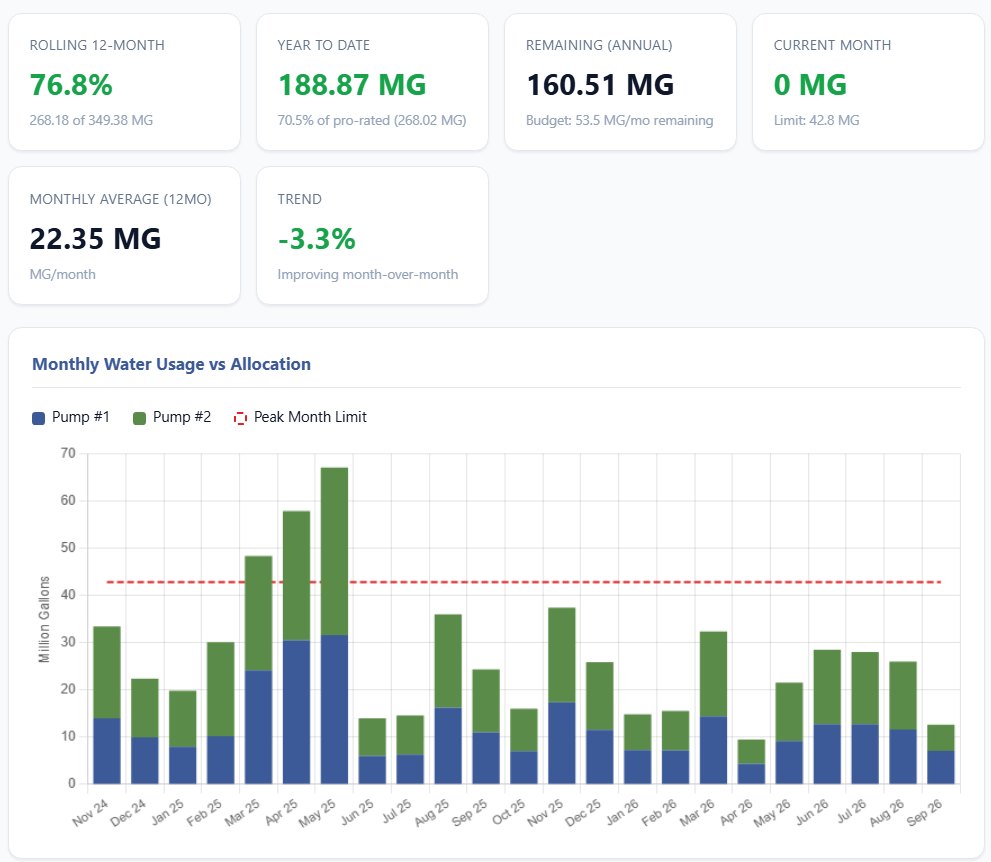The image size is (991, 862).
Task: Click the Aug 26 bar's blue segment
Action: click(x=903, y=756)
